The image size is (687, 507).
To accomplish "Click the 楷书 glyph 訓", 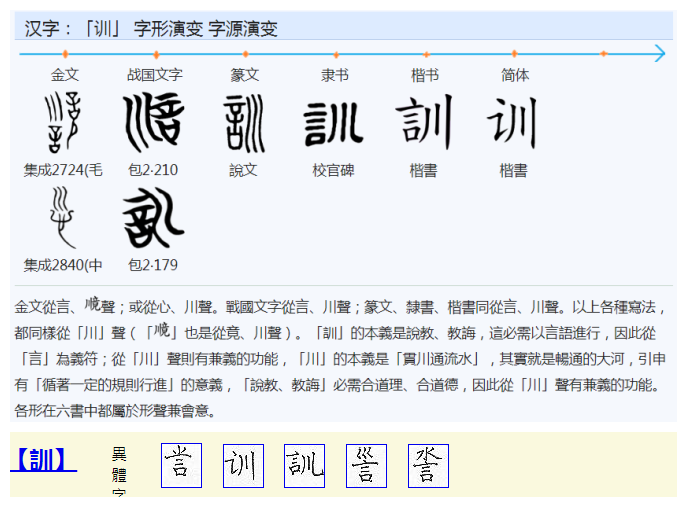I will [424, 122].
